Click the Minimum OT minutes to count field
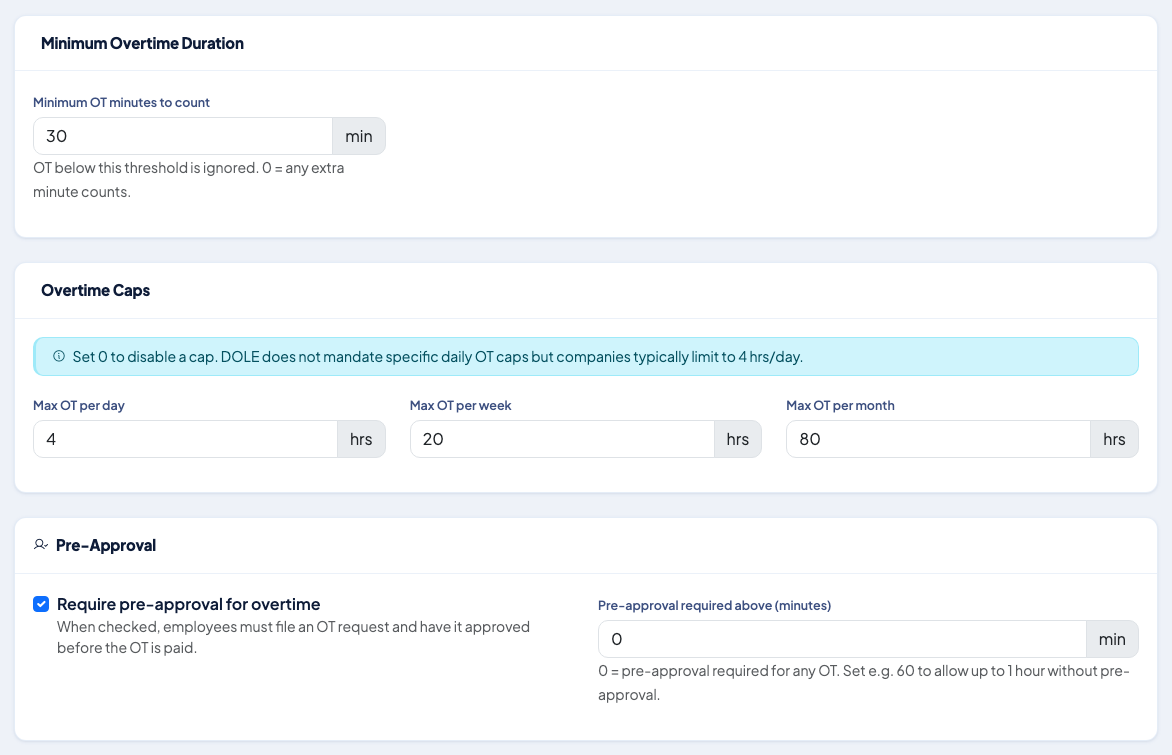This screenshot has width=1172, height=755. 183,136
